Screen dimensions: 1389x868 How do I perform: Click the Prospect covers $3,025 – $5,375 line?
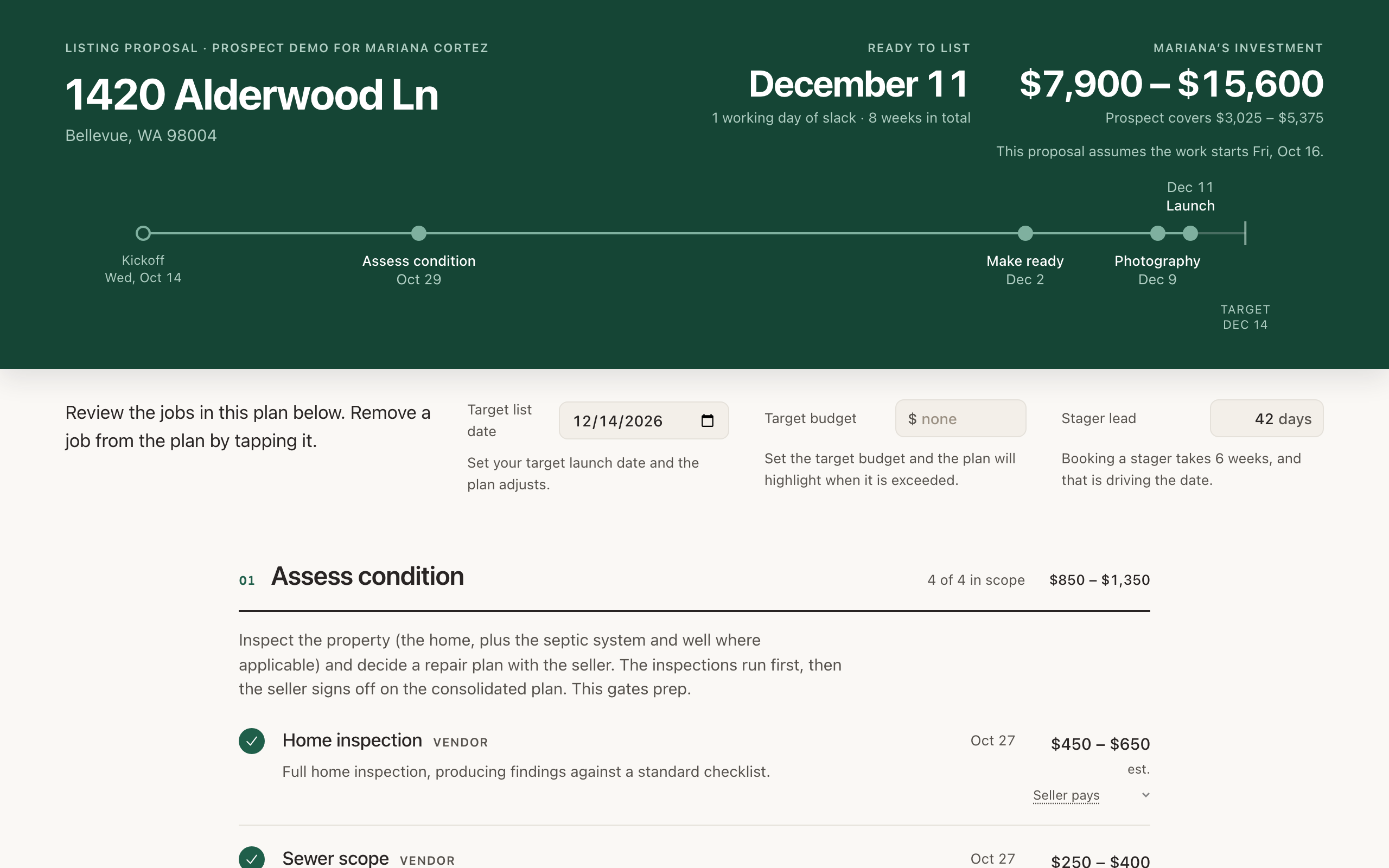pos(1214,118)
